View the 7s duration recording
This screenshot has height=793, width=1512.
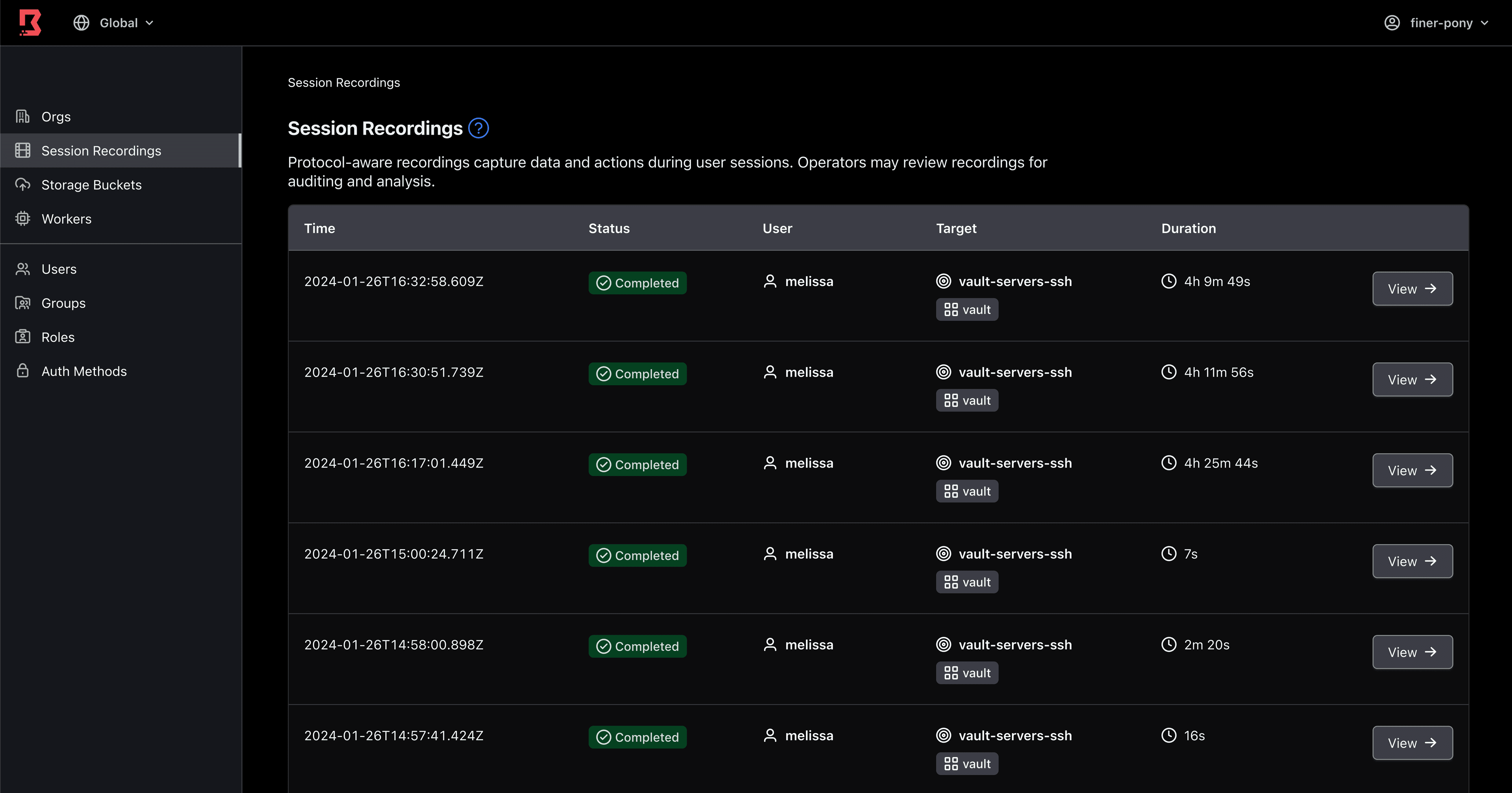tap(1412, 561)
